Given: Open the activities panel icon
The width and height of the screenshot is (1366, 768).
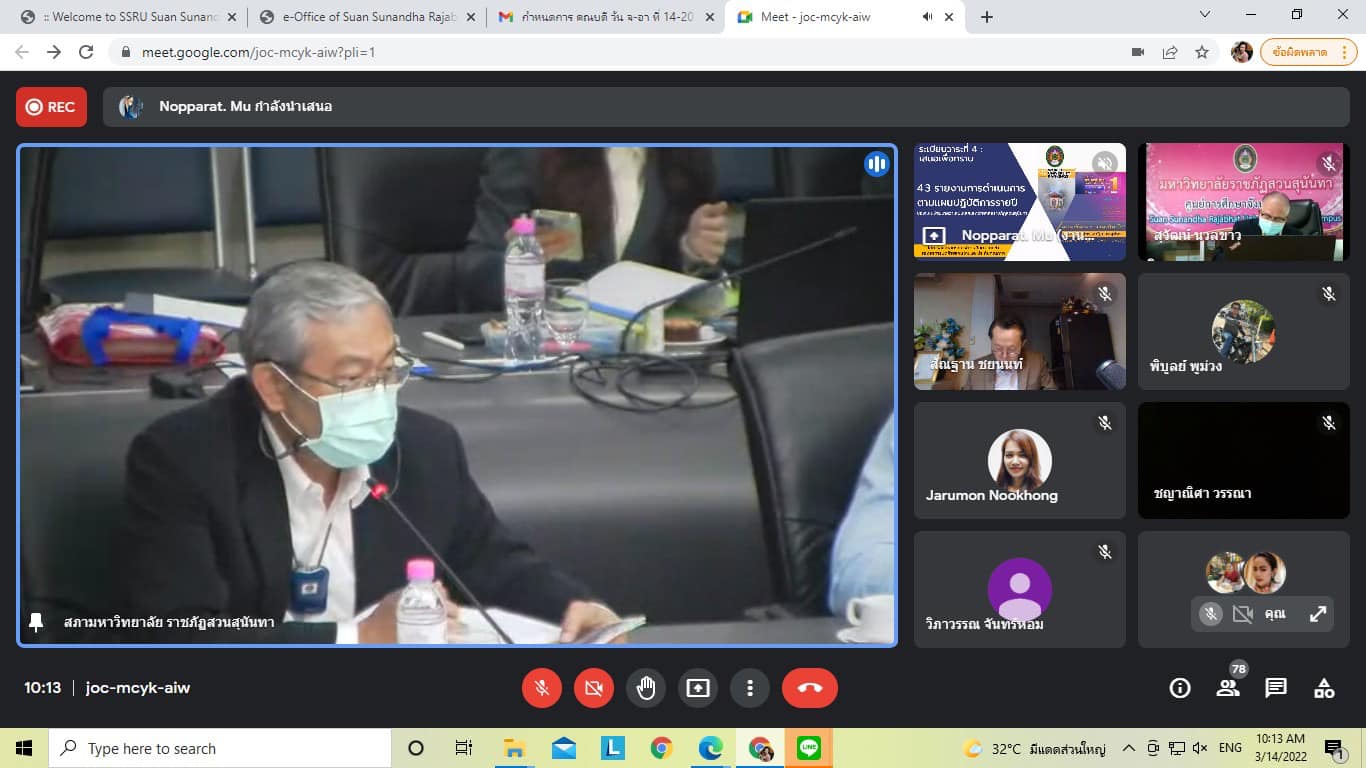Looking at the screenshot, I should (x=1324, y=688).
